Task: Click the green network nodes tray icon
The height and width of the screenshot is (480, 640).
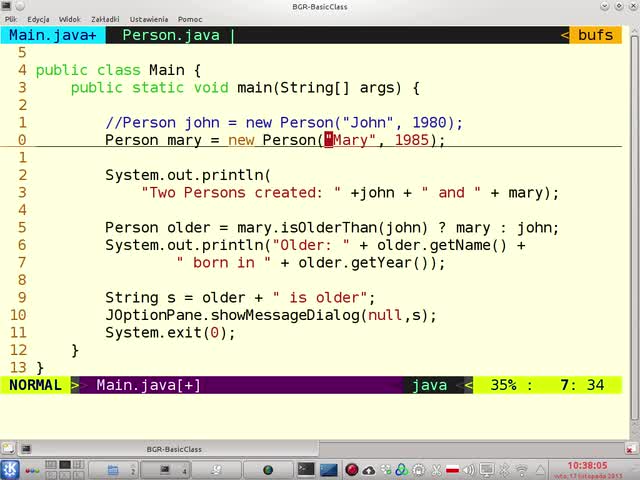Action: [x=386, y=470]
